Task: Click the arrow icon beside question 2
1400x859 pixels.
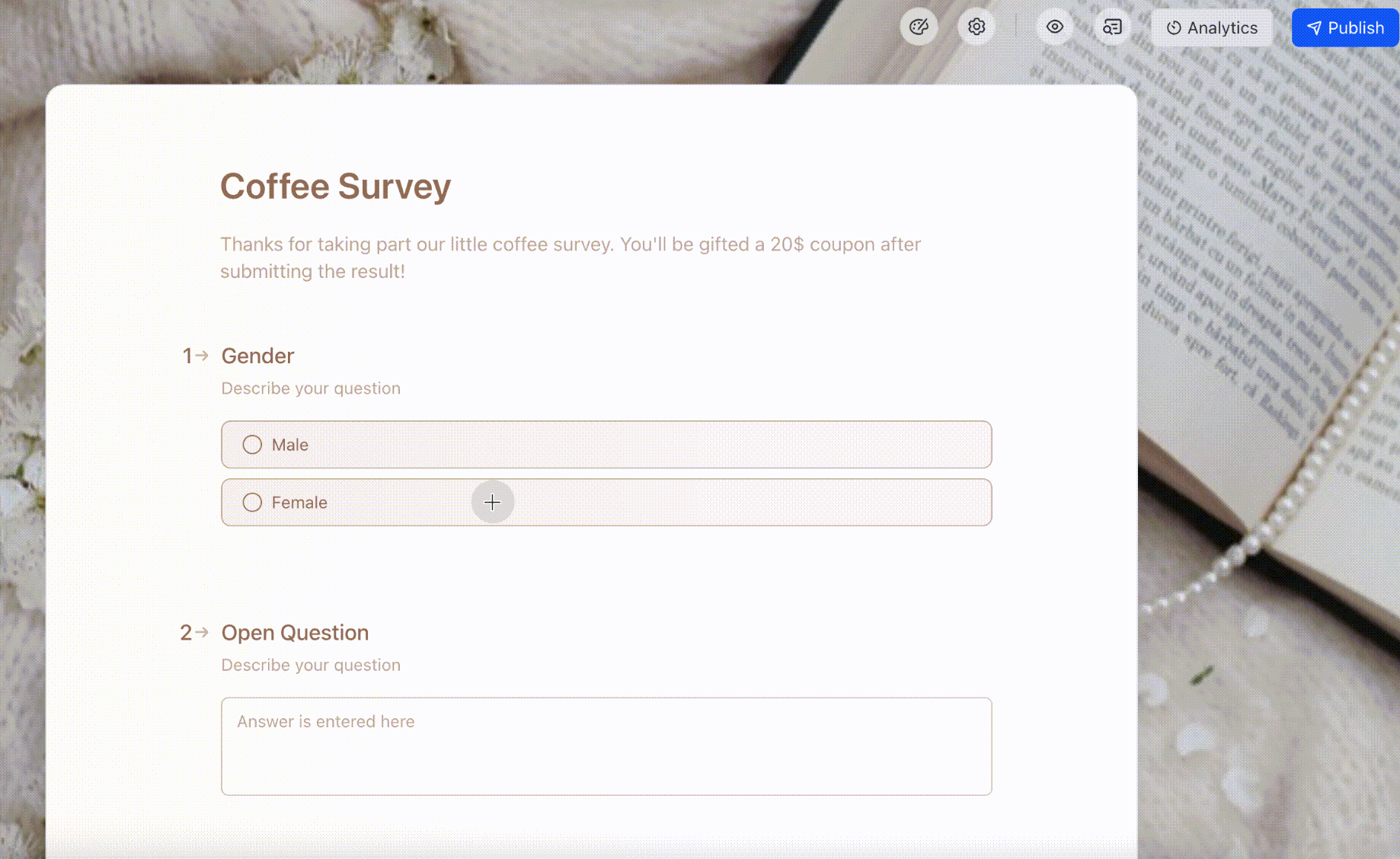Action: 202,632
